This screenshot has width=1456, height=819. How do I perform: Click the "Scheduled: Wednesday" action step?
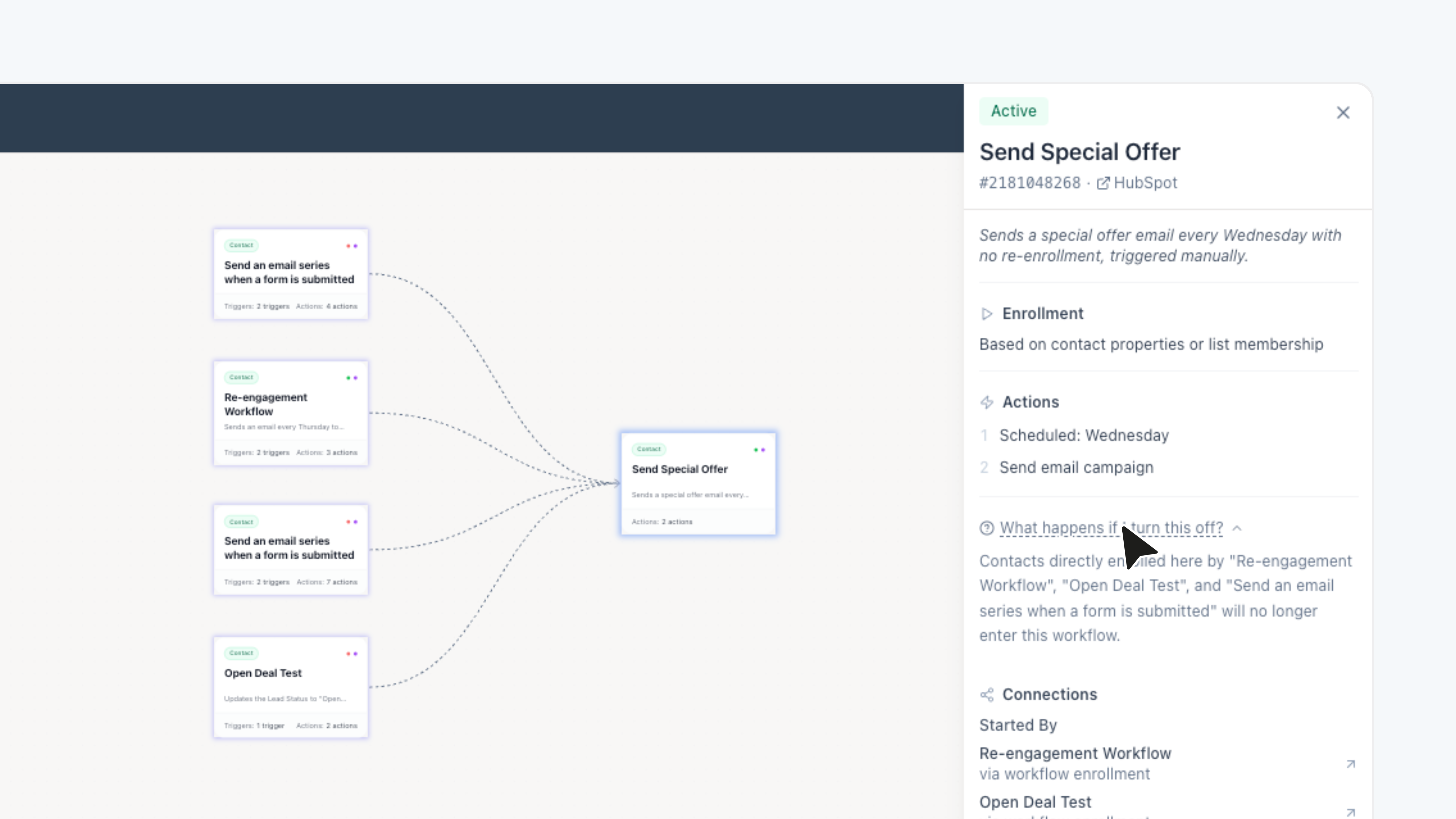point(1084,435)
